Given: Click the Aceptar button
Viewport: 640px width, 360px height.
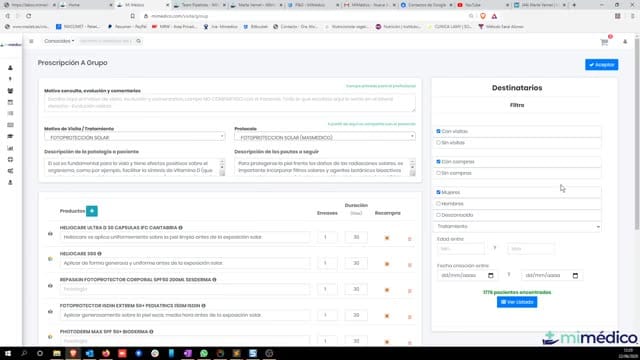Looking at the screenshot, I should coord(602,64).
